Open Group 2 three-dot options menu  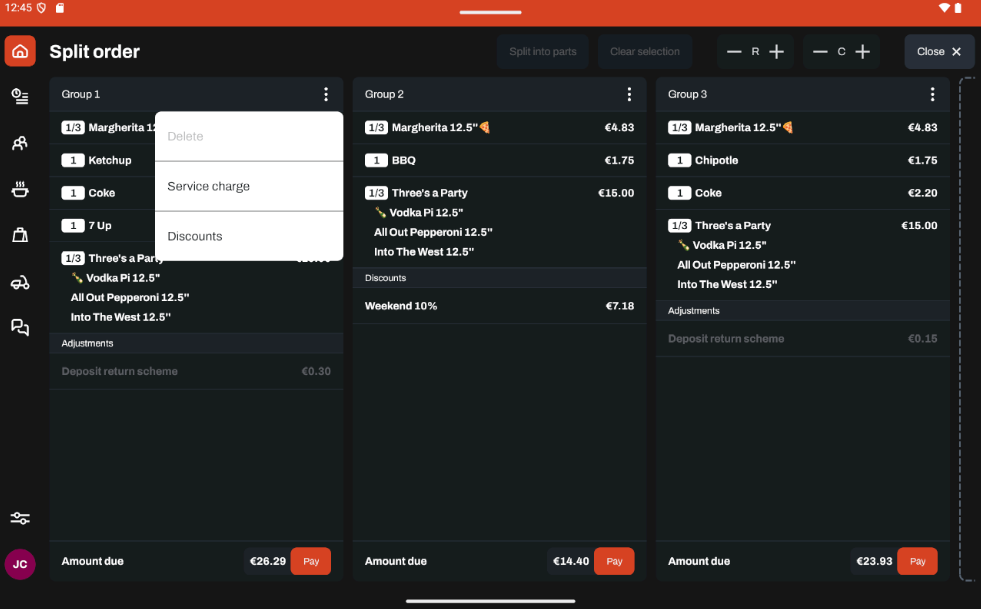tap(629, 94)
